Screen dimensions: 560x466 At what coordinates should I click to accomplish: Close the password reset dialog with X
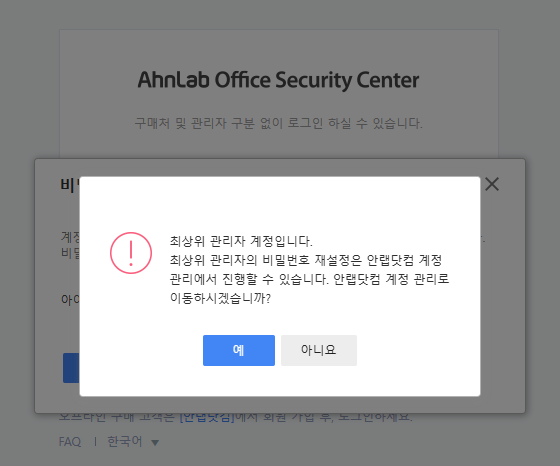[492, 184]
